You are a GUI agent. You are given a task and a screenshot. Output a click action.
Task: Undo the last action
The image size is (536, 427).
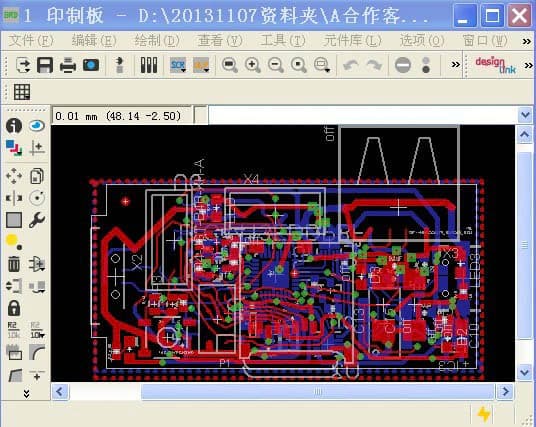(x=351, y=65)
